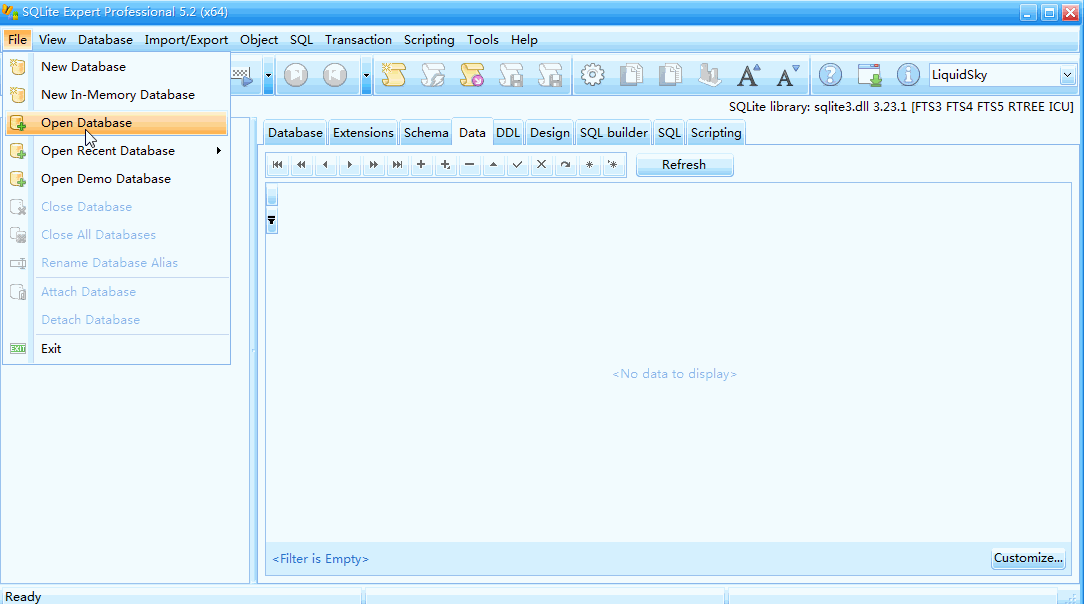Switch to the Extensions tab
1084x604 pixels.
click(363, 133)
